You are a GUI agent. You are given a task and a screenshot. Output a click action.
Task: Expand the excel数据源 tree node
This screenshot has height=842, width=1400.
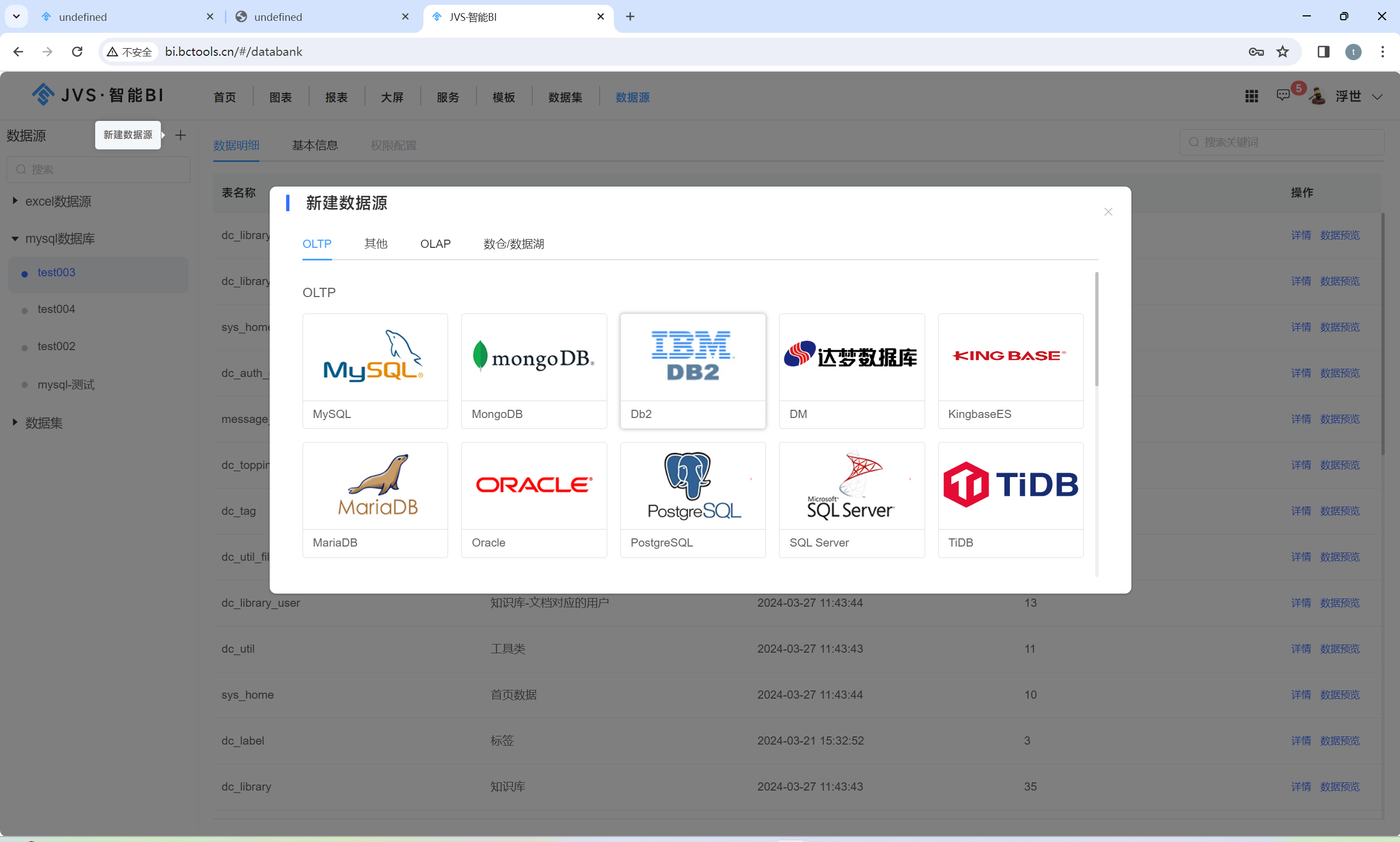pos(15,201)
